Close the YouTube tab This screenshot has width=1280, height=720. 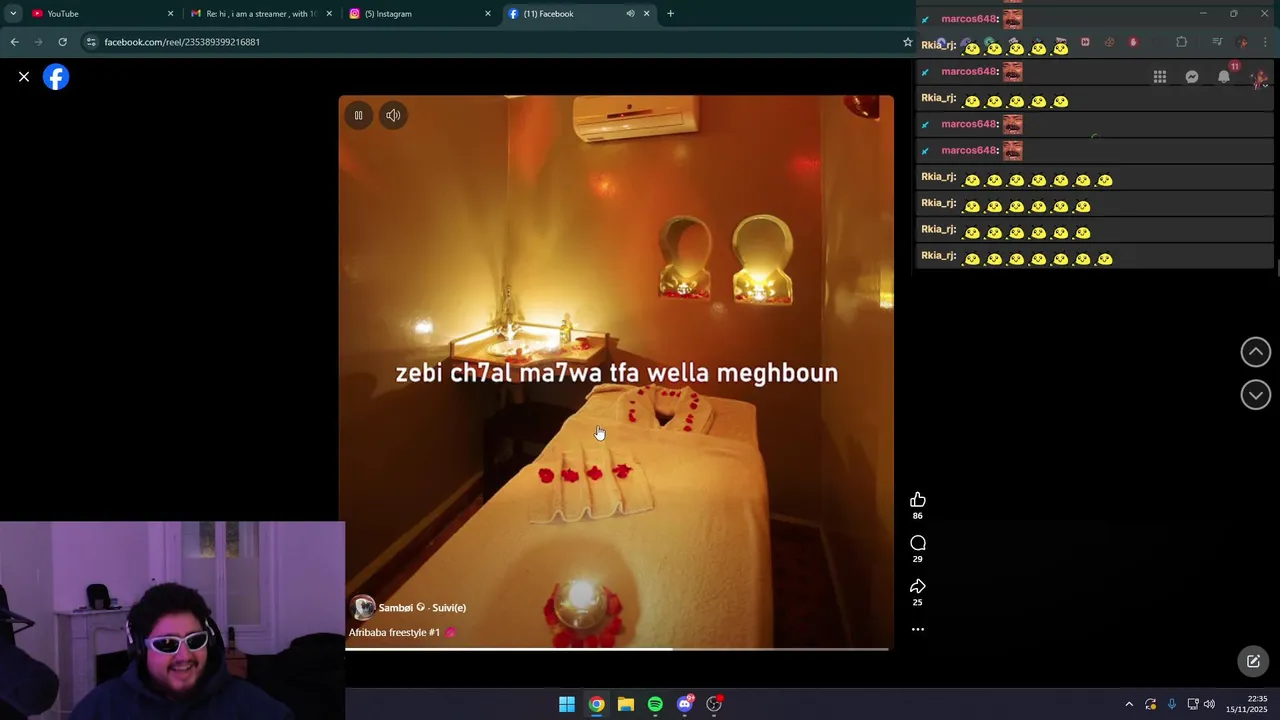click(170, 14)
